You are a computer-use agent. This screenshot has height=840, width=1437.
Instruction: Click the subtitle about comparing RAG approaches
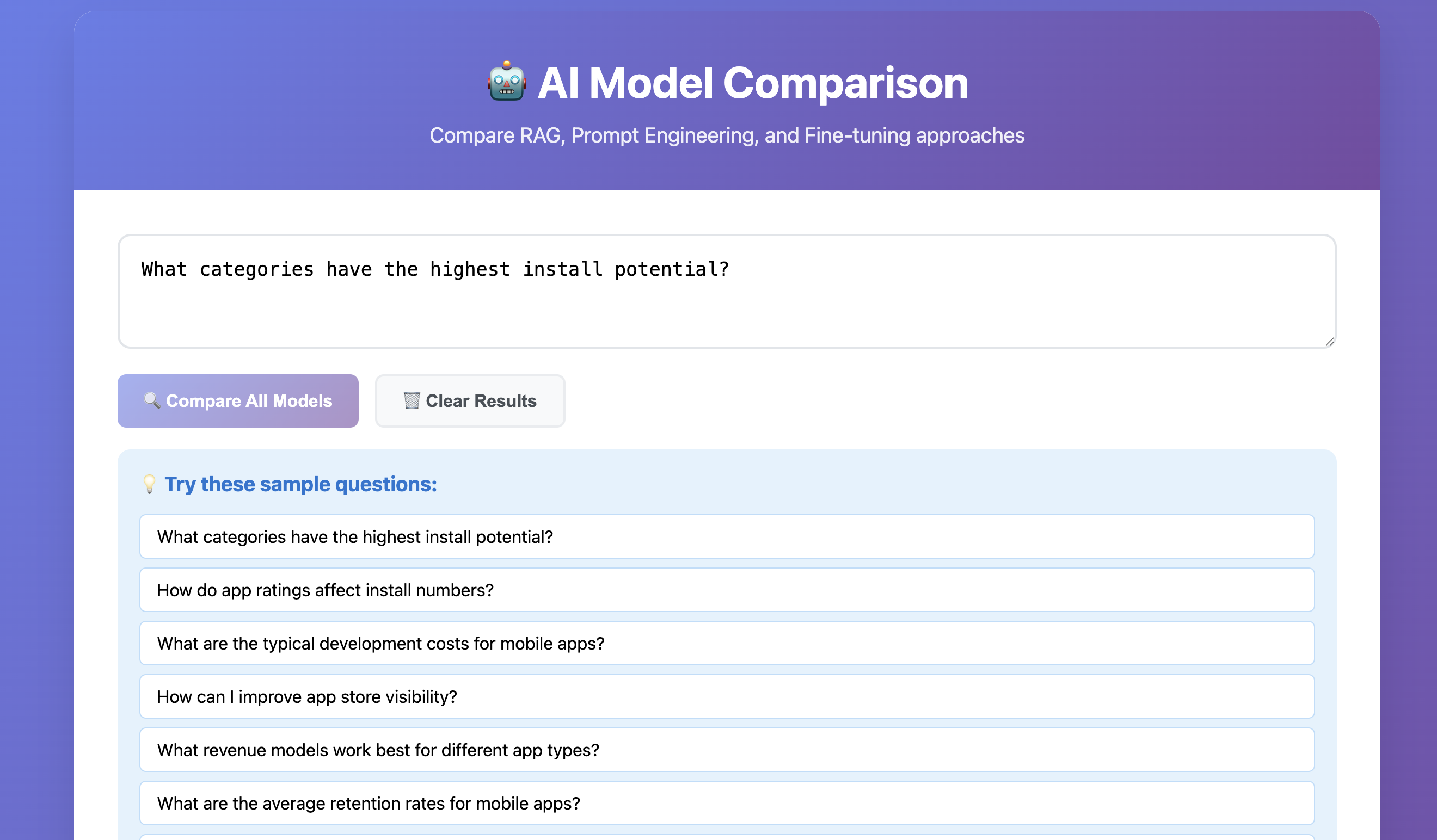tap(727, 135)
